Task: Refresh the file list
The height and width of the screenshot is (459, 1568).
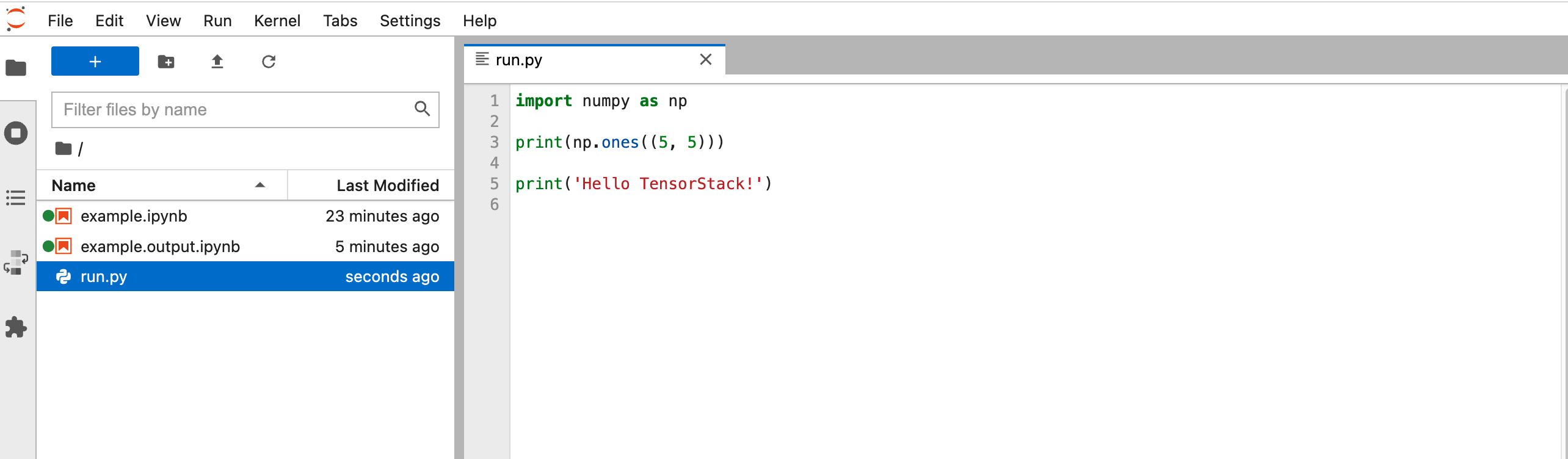Action: pos(269,62)
